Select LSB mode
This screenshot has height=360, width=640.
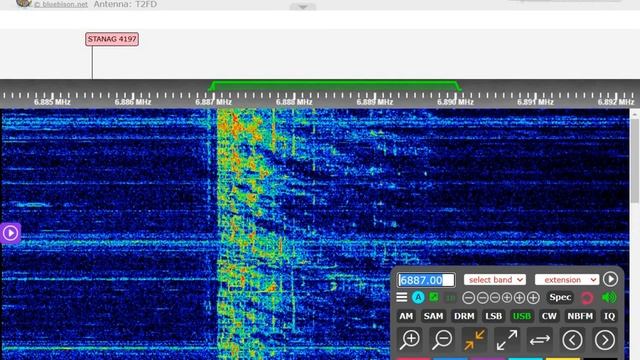point(493,316)
